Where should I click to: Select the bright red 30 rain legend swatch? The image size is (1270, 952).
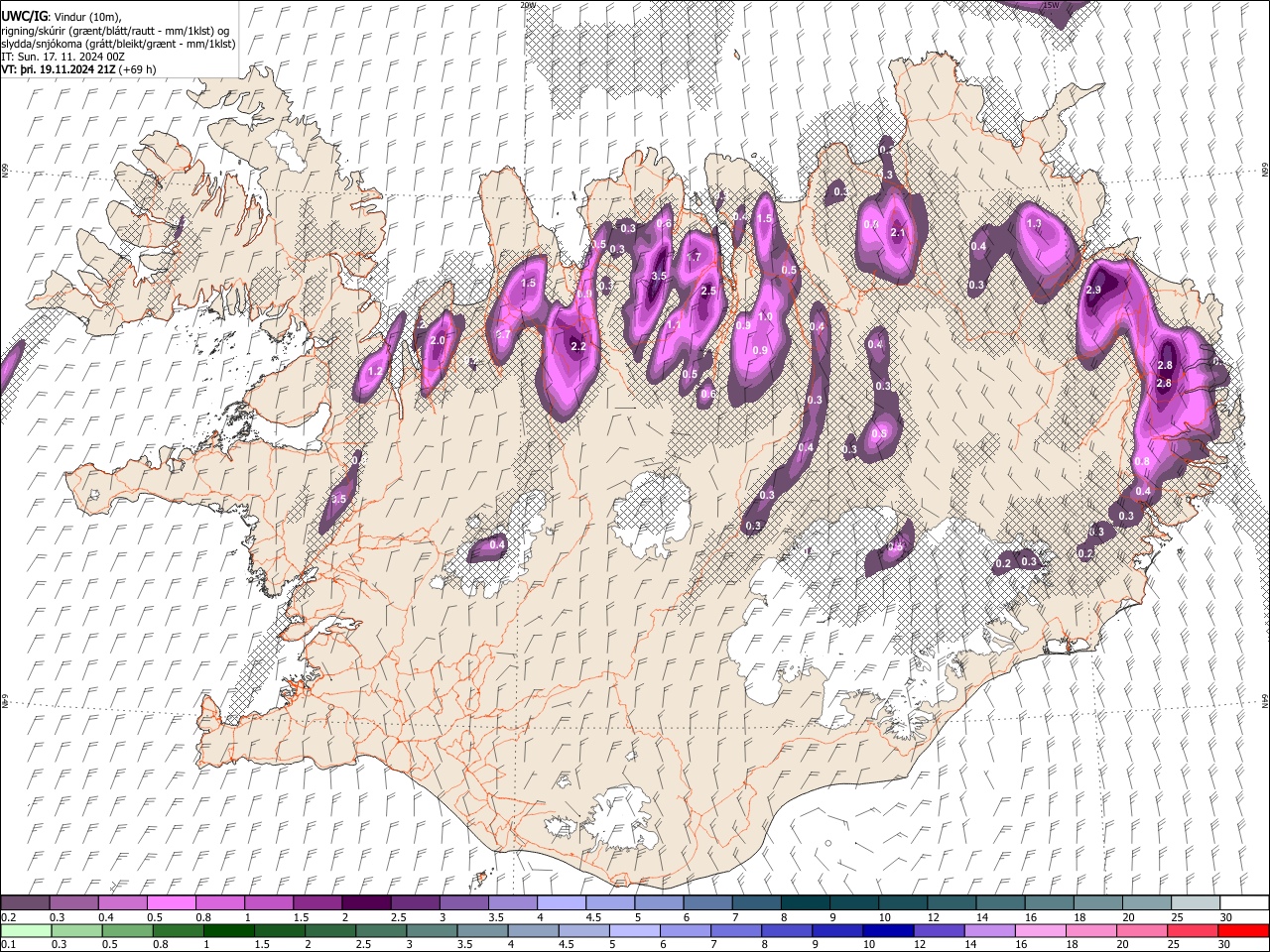coord(1243,931)
